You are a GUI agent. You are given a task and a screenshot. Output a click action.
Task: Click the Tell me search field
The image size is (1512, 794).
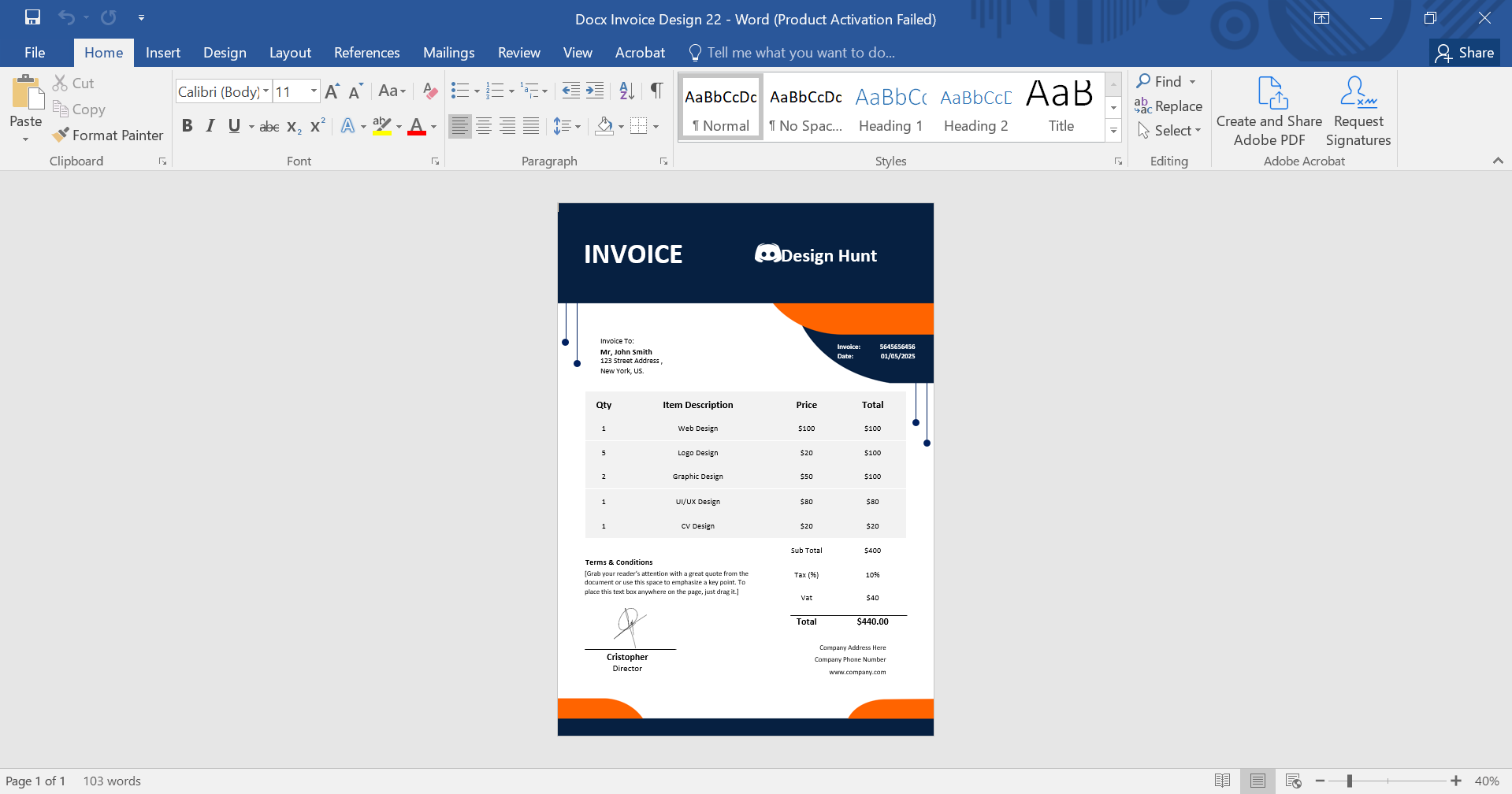tap(801, 53)
